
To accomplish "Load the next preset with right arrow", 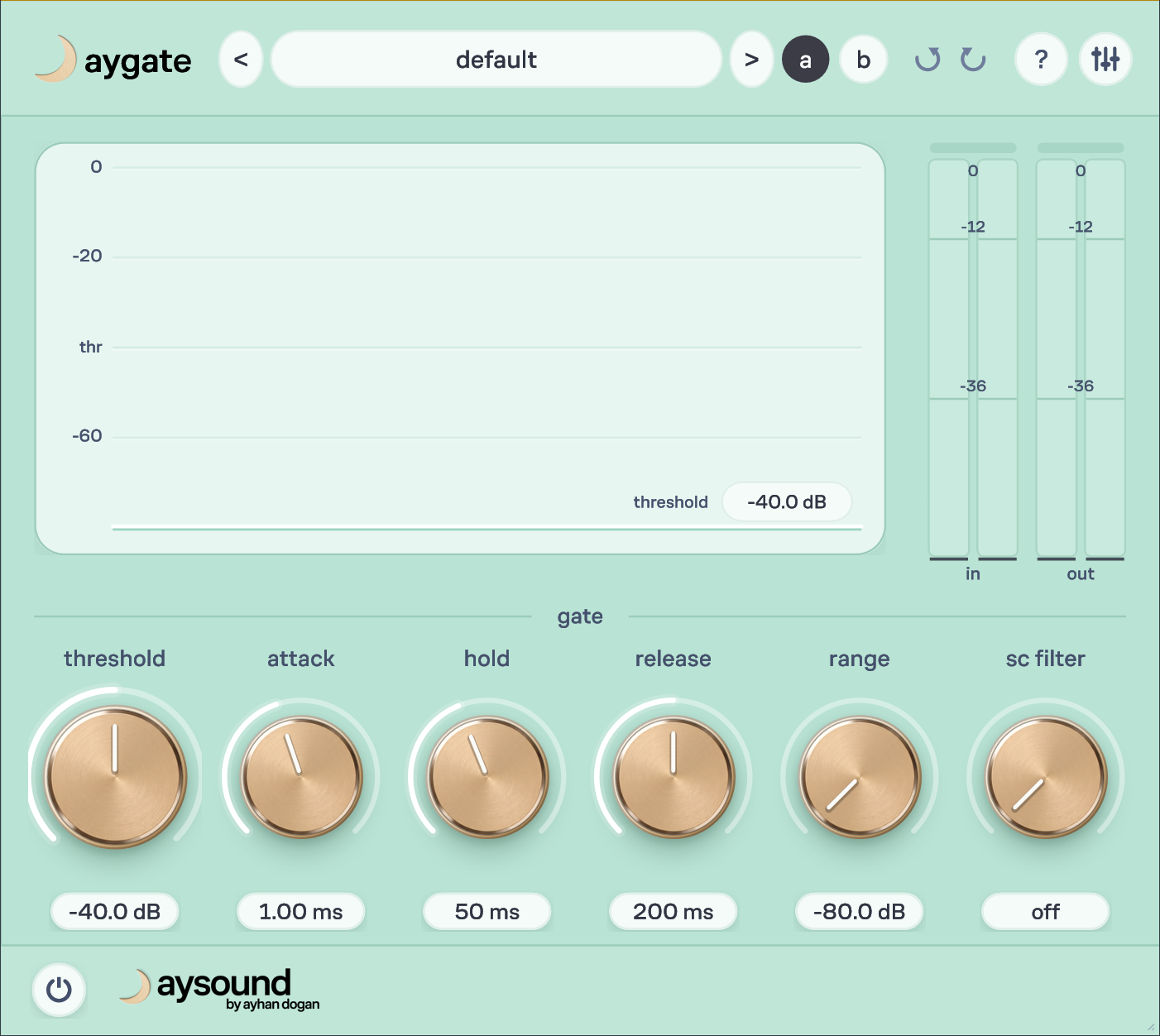I will click(x=751, y=60).
